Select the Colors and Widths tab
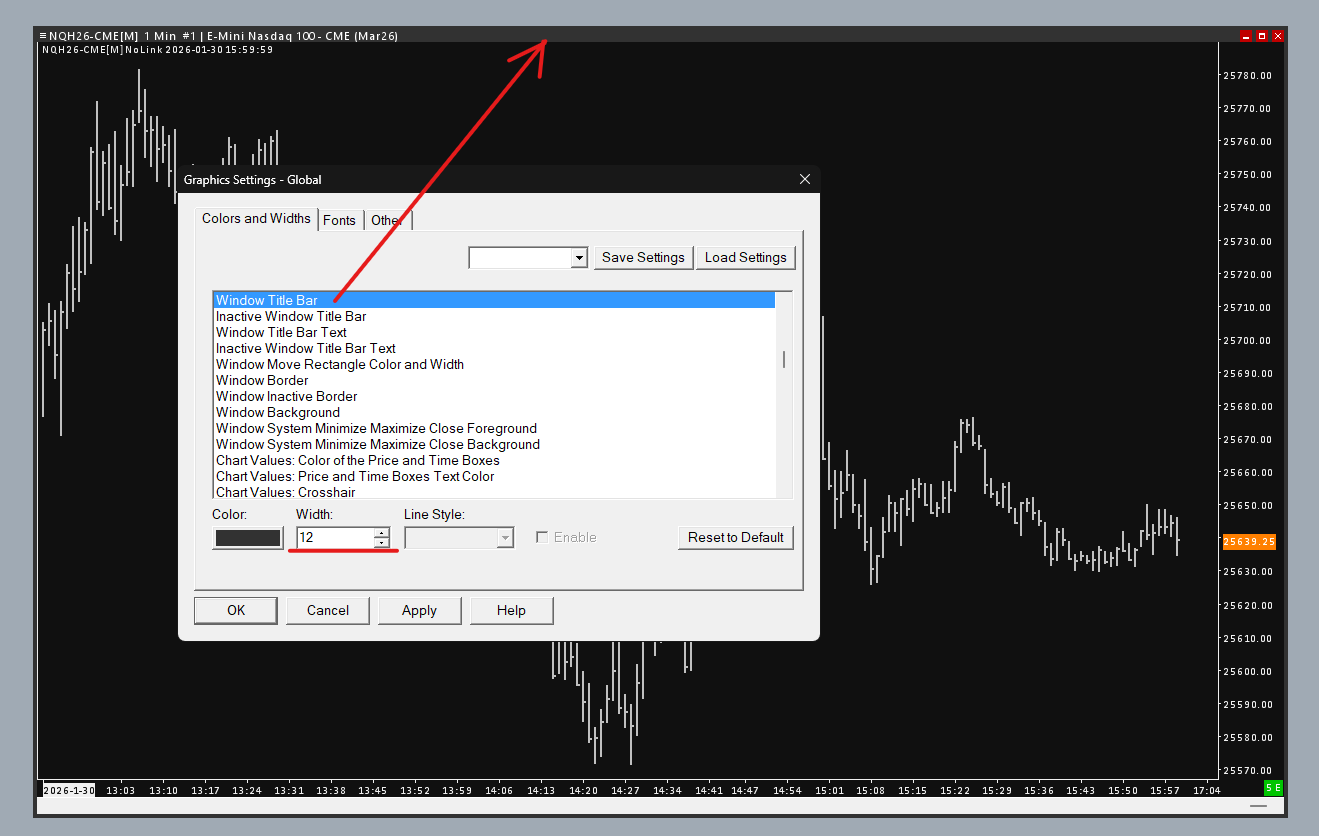This screenshot has height=836, width=1319. click(256, 218)
